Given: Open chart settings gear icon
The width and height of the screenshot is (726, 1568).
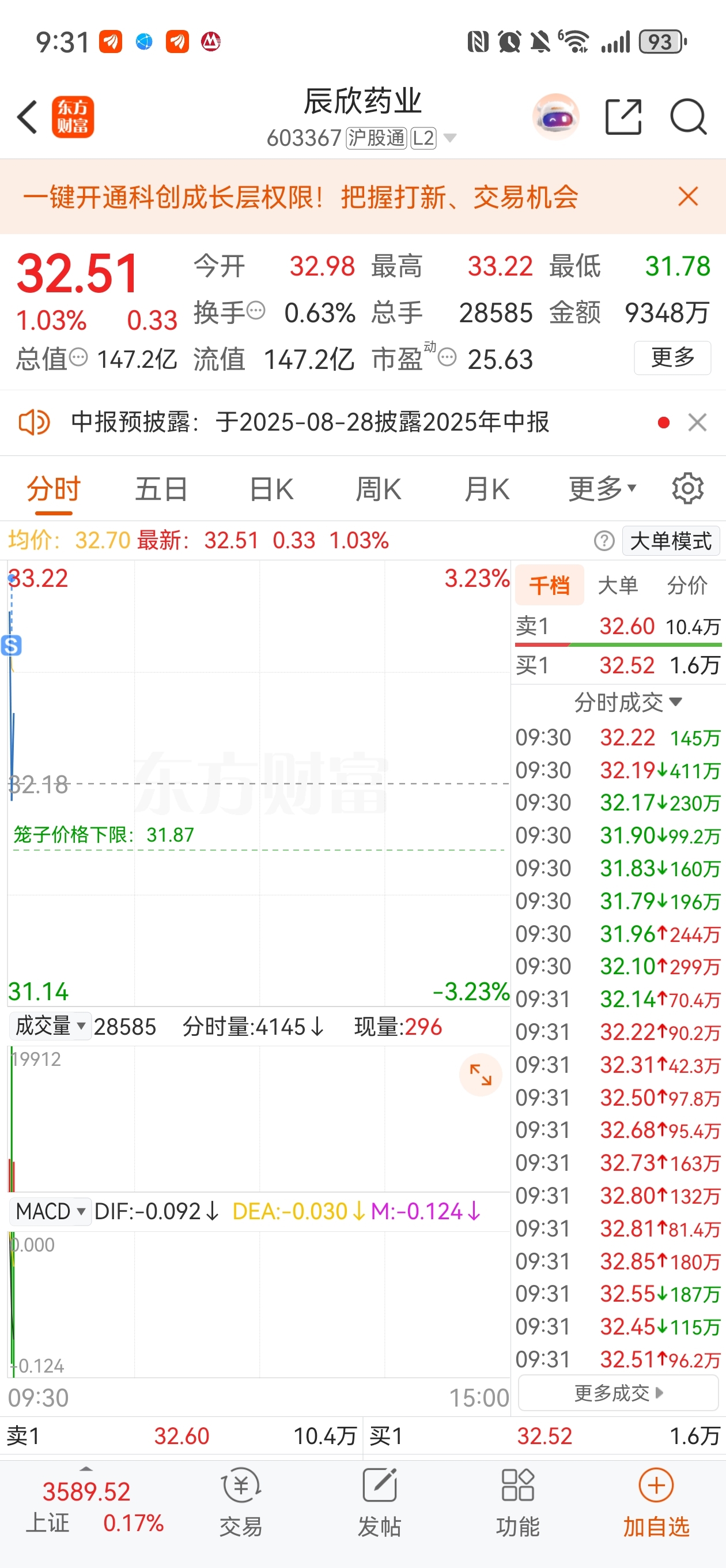Looking at the screenshot, I should [689, 488].
